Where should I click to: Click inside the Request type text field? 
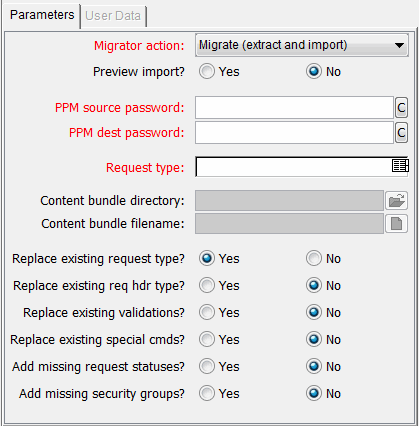coord(293,167)
